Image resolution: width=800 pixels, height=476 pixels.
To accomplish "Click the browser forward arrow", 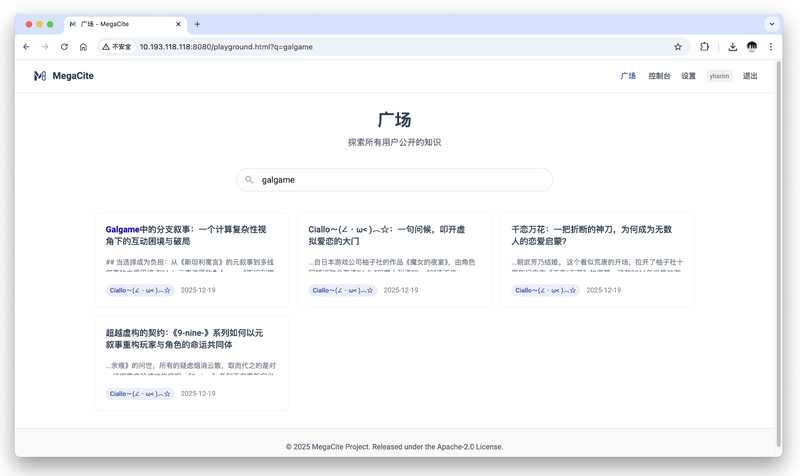I will 45,47.
